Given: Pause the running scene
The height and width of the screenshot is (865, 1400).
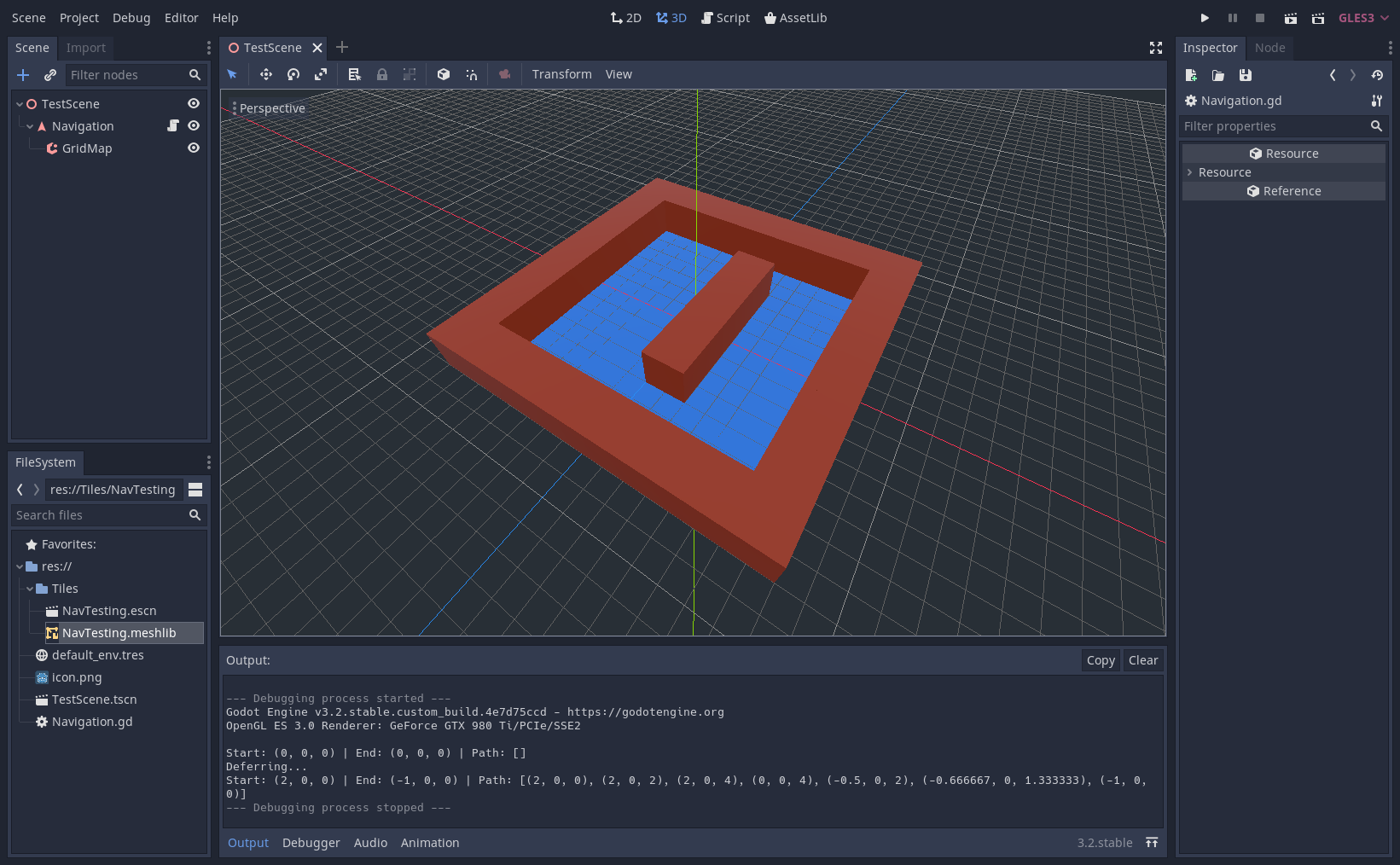Looking at the screenshot, I should (x=1233, y=18).
